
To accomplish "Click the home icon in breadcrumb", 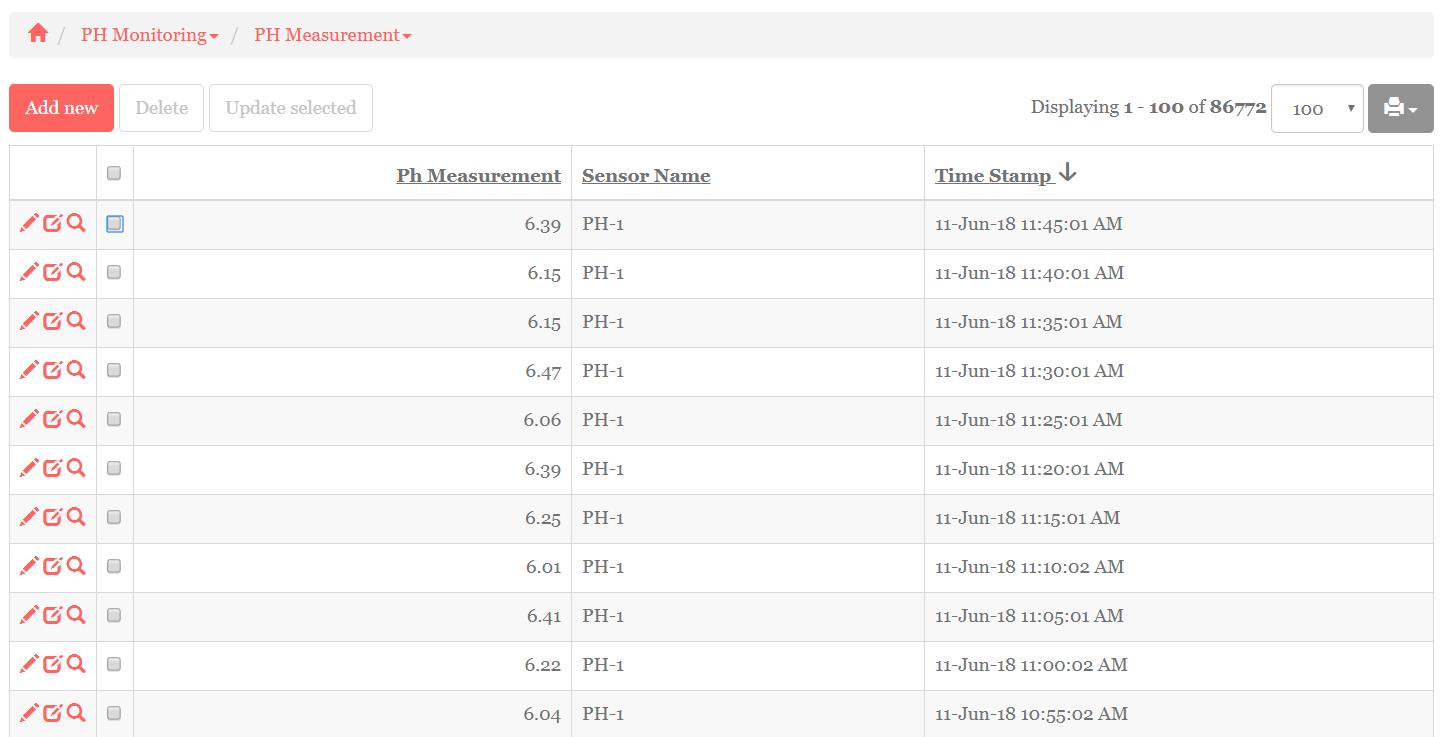I will click(38, 34).
